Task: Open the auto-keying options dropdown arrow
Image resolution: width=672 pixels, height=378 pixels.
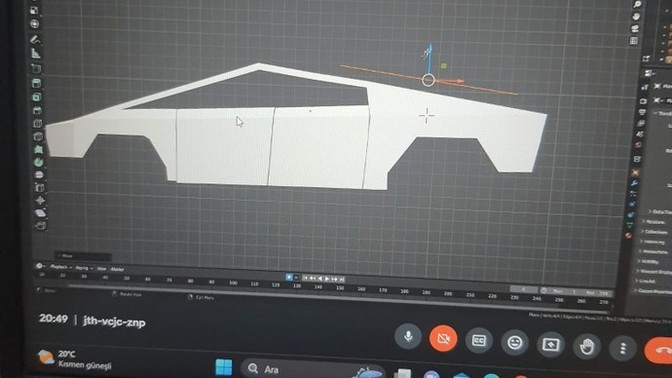Action: click(296, 278)
